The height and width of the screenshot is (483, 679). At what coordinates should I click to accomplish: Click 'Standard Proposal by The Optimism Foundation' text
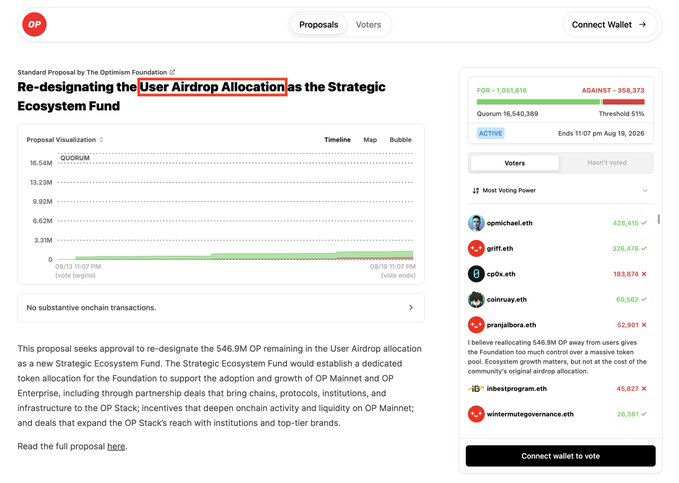click(x=92, y=72)
